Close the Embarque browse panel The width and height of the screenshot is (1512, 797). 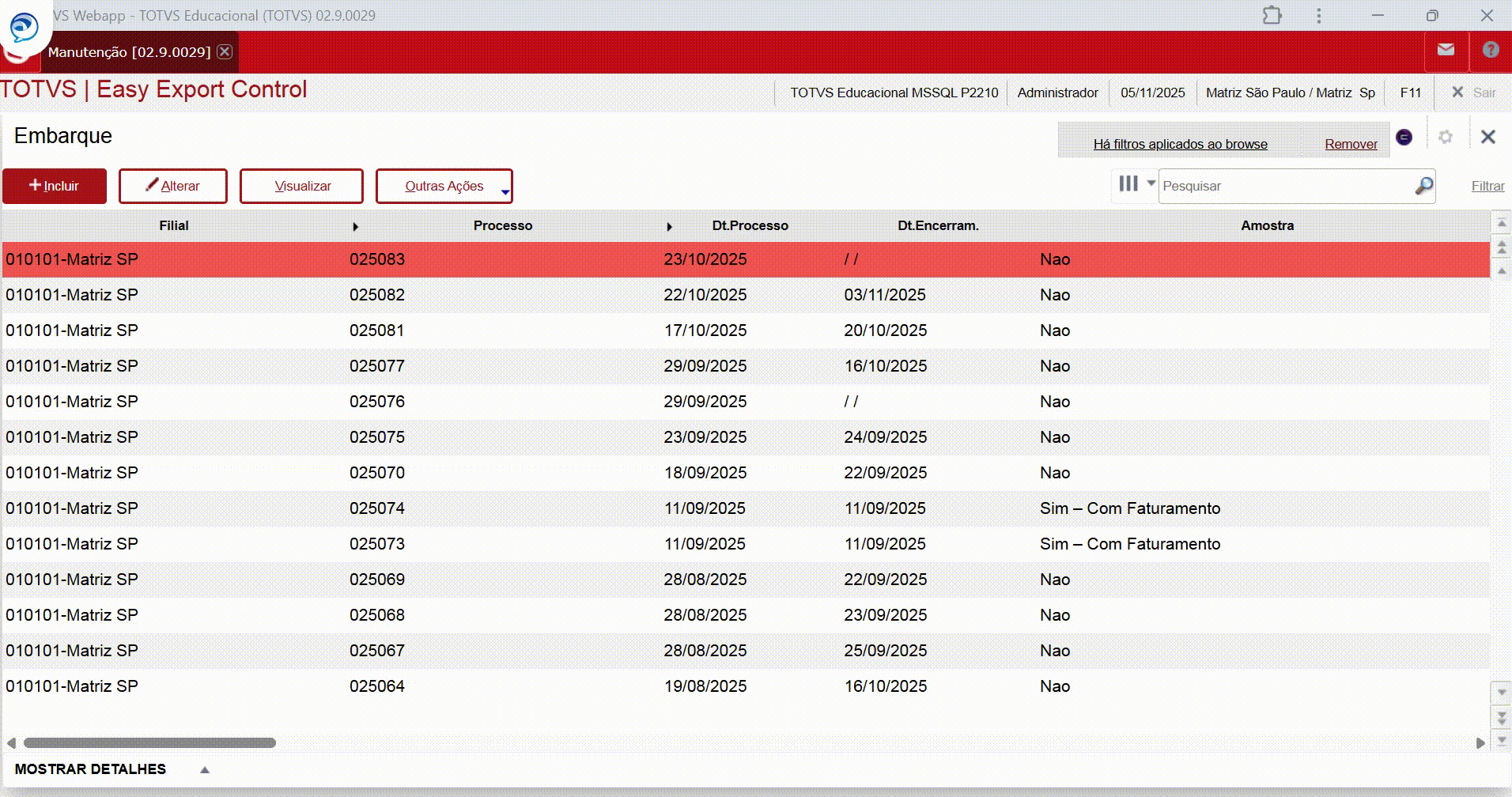(1487, 137)
